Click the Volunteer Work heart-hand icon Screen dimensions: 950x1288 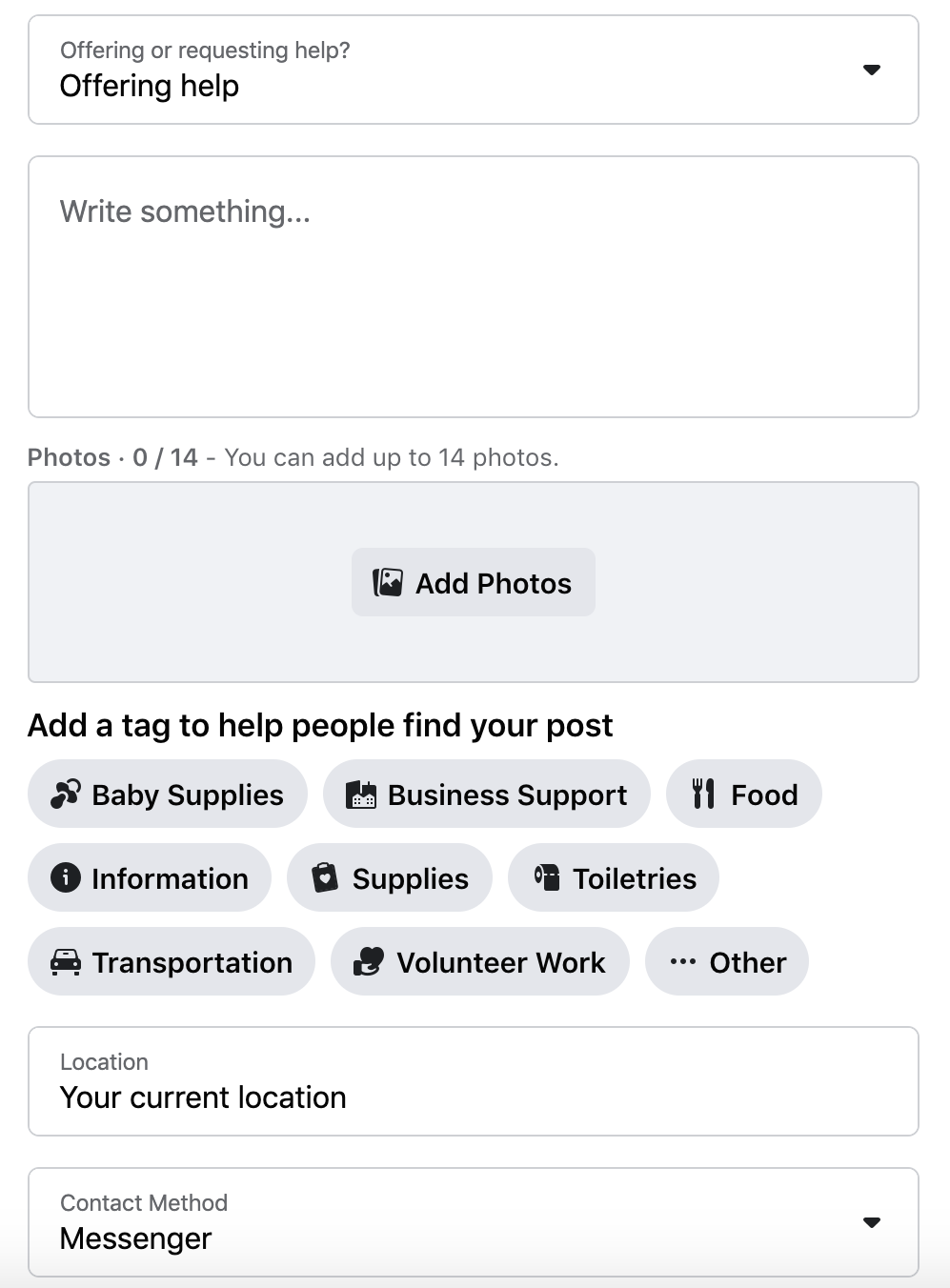click(369, 962)
